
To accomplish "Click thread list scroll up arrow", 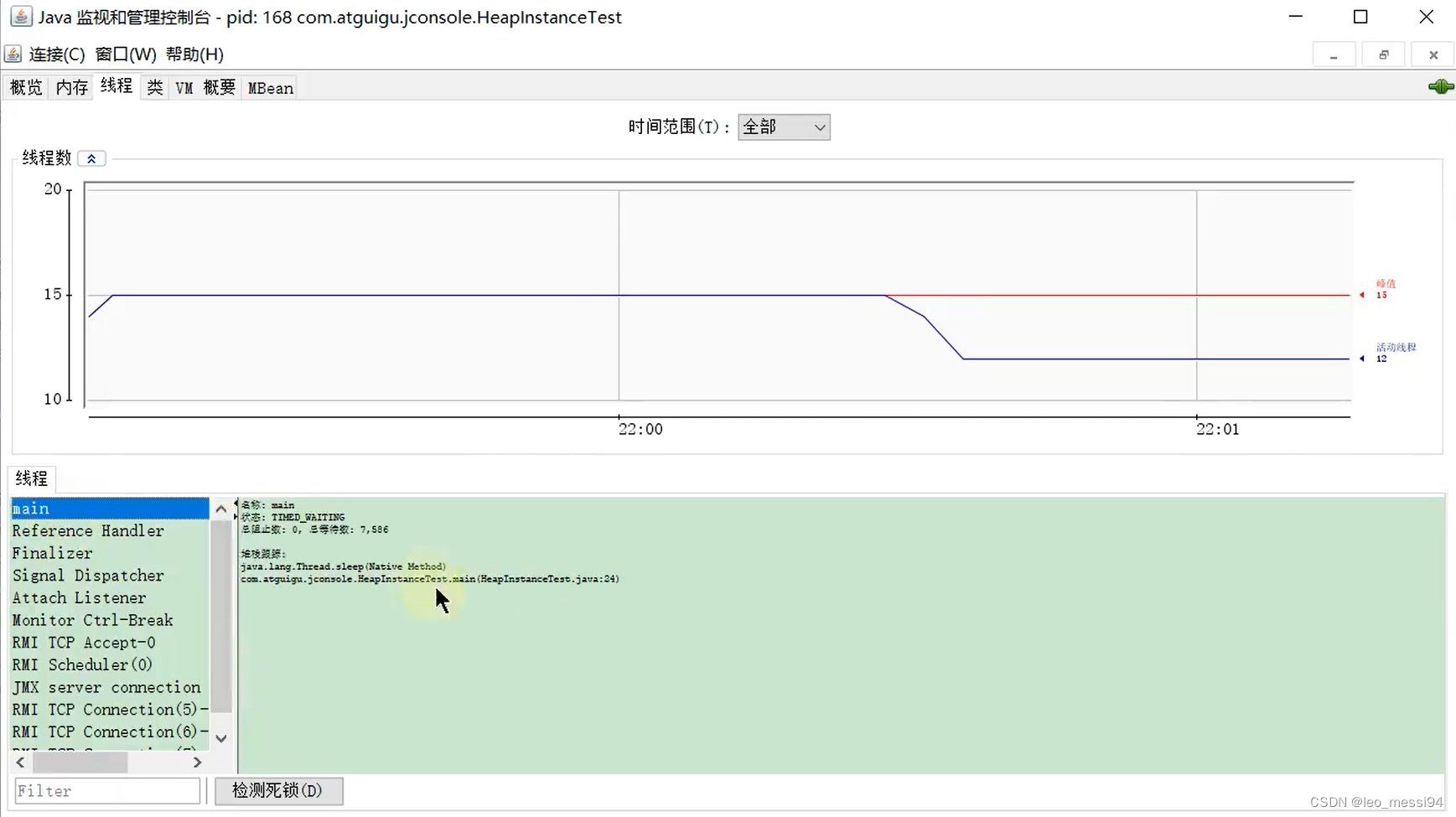I will point(221,509).
